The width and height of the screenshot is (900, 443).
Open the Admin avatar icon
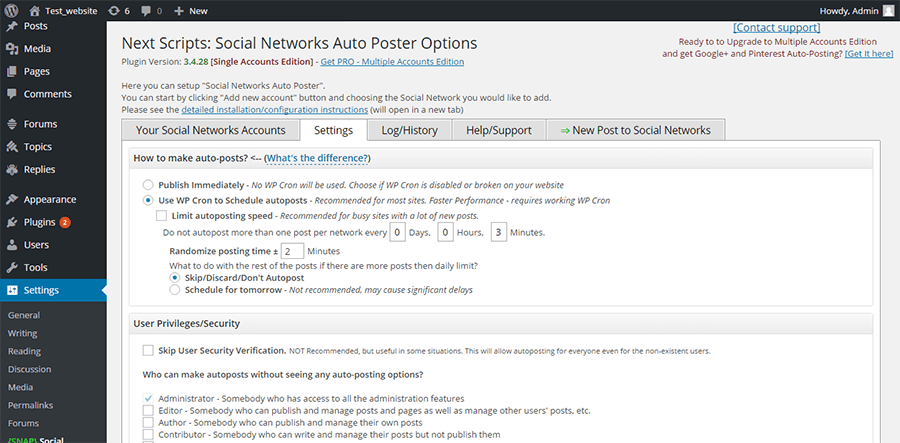tap(888, 10)
